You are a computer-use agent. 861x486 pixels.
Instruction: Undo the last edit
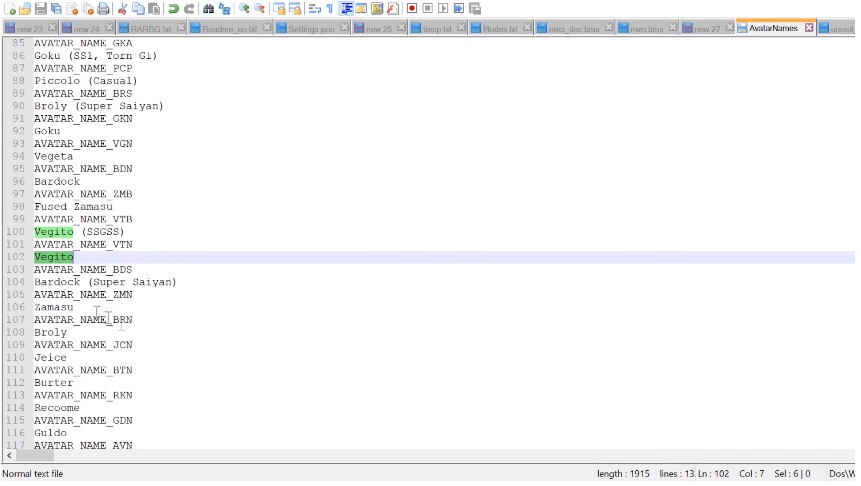[174, 8]
